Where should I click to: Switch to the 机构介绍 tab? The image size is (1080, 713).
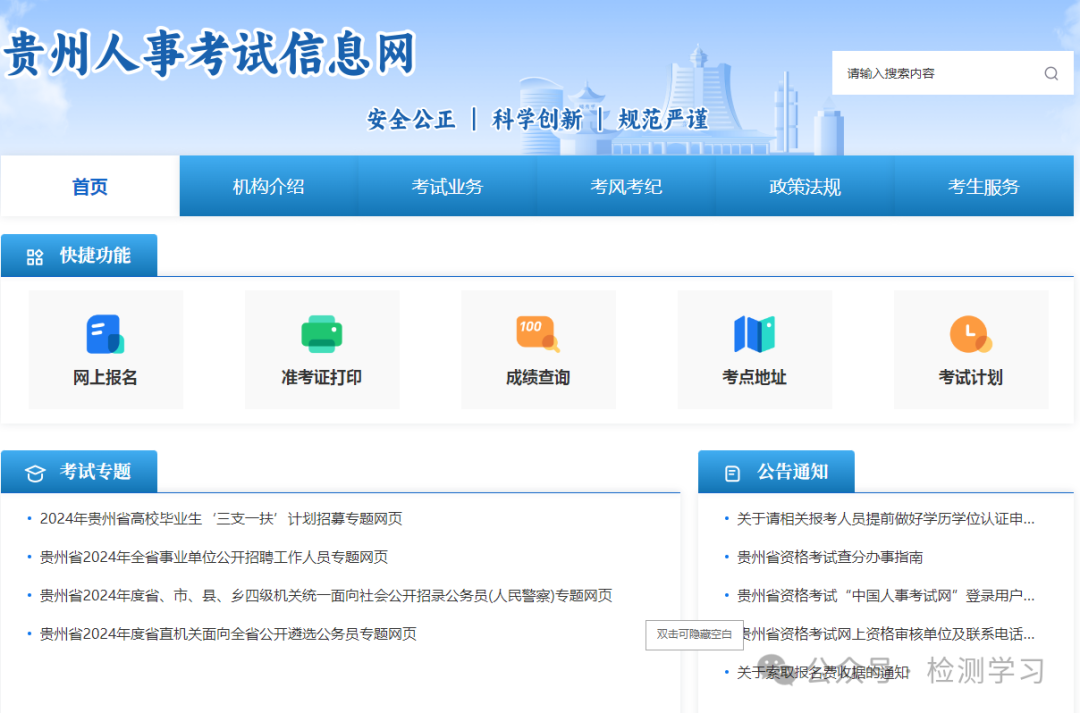point(266,186)
